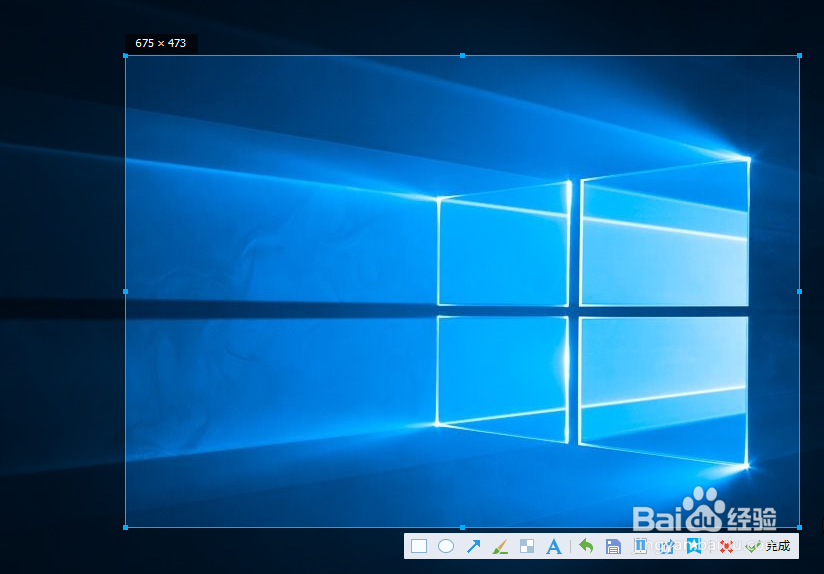Select the text 'A' tool
The width and height of the screenshot is (824, 574).
tap(553, 547)
